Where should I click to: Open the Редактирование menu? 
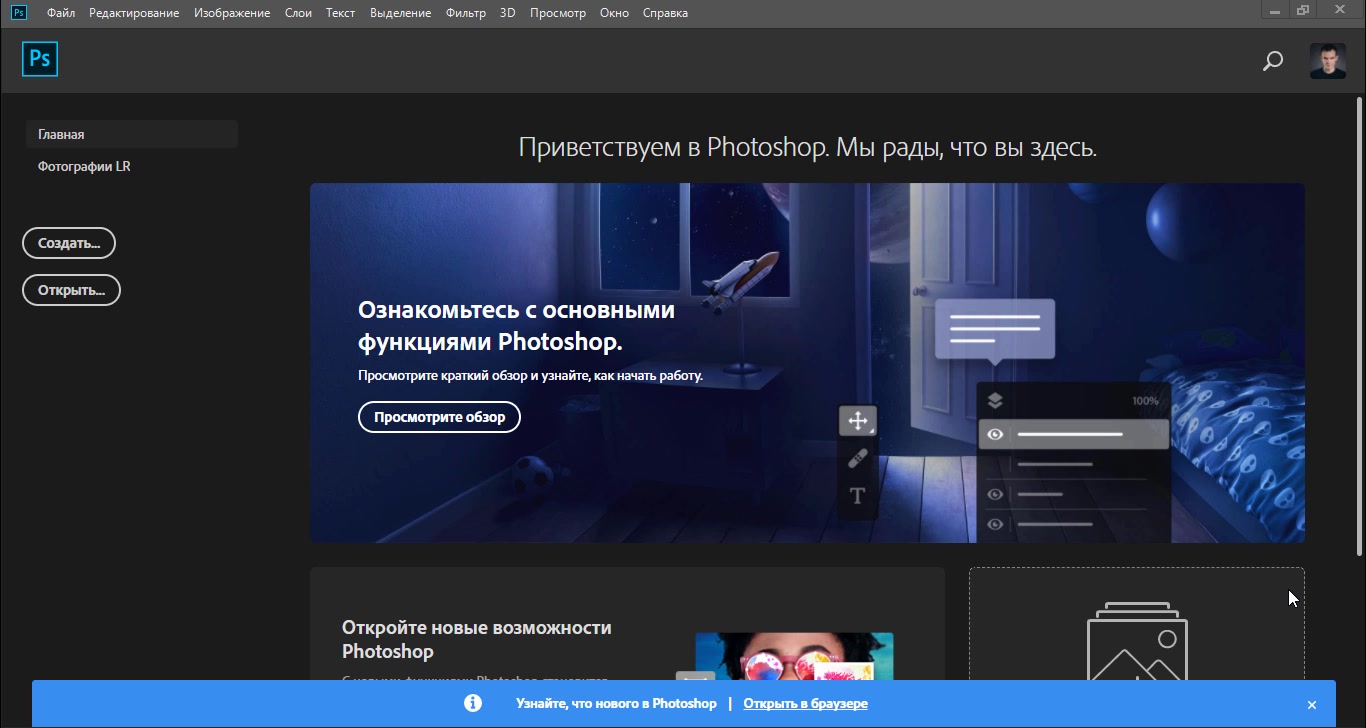(134, 13)
